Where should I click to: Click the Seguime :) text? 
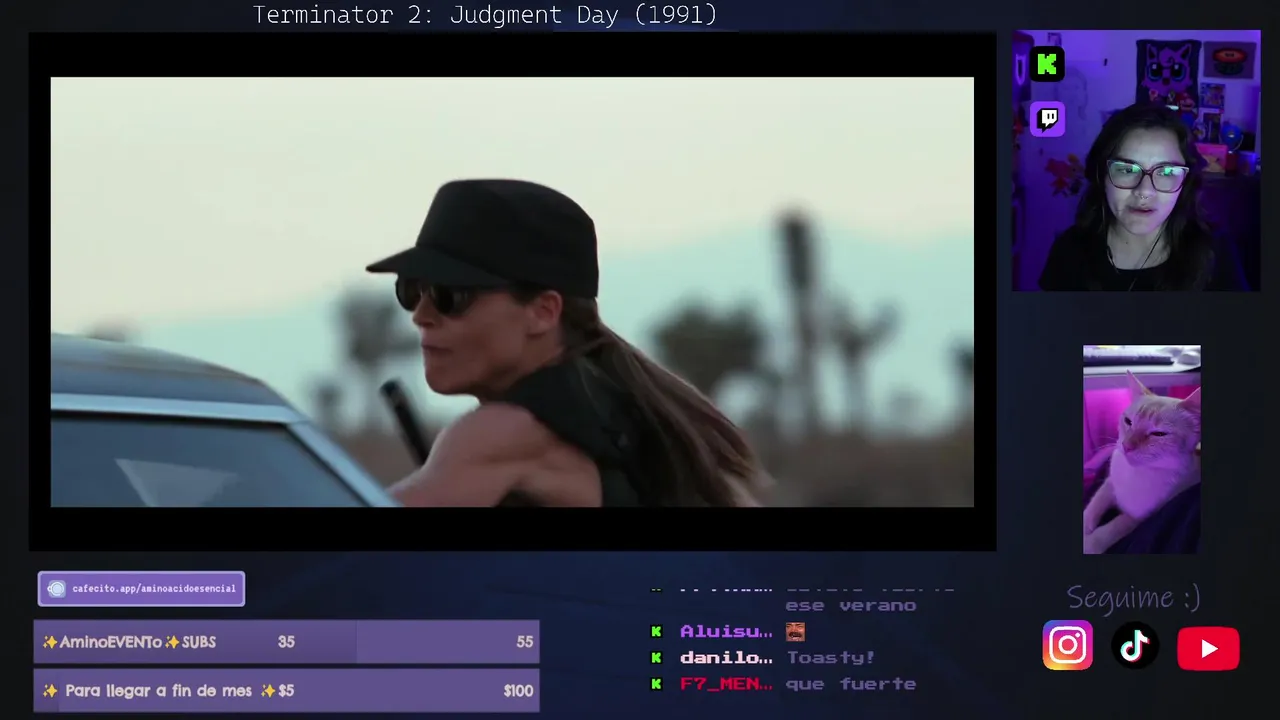pyautogui.click(x=1133, y=598)
